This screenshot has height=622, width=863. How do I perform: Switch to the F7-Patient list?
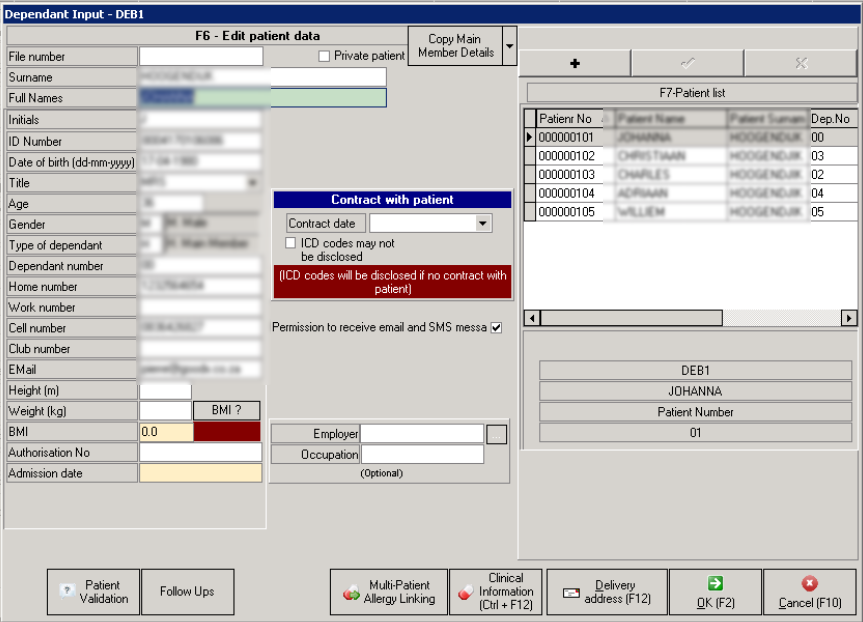coord(696,92)
